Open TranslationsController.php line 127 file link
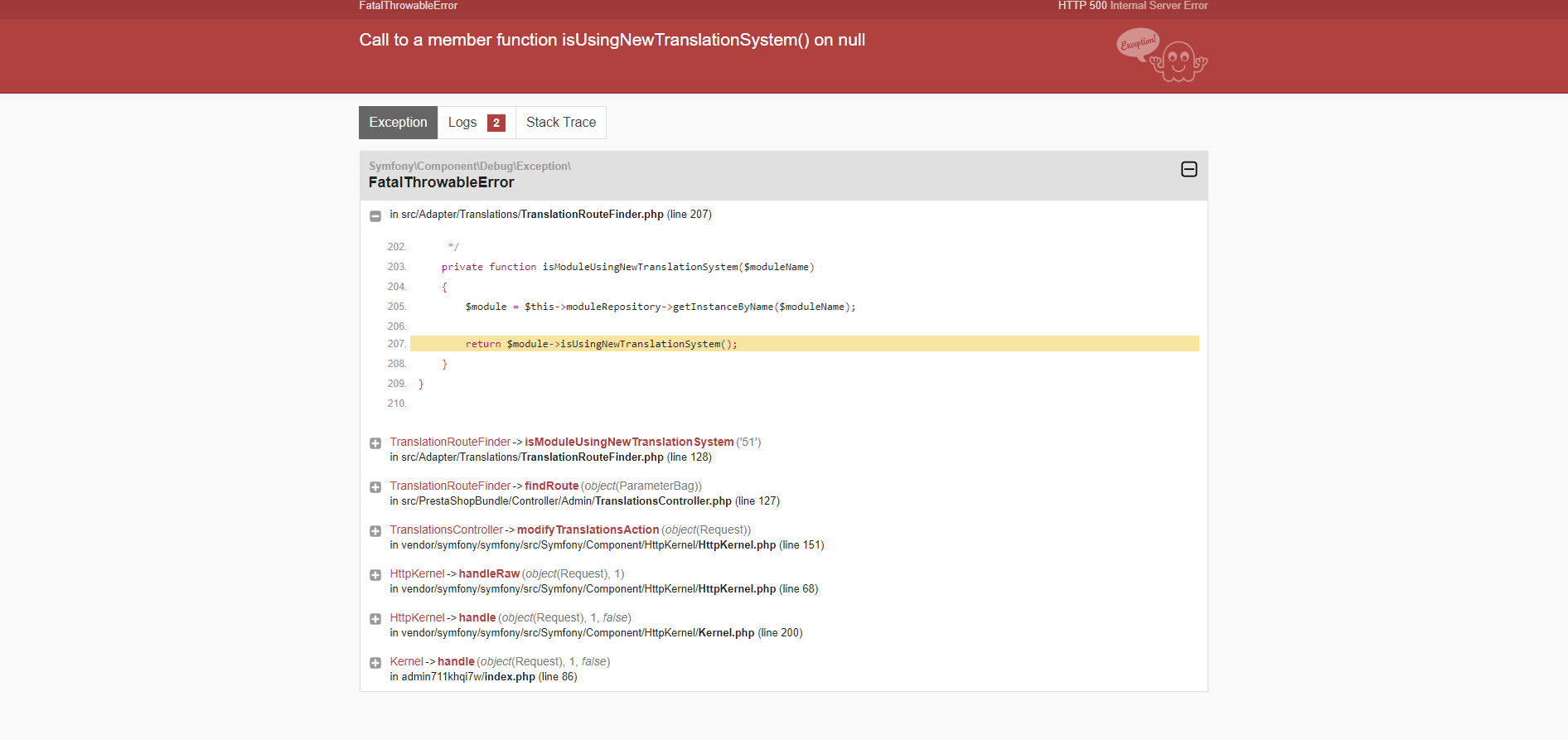This screenshot has width=1568, height=740. (584, 501)
